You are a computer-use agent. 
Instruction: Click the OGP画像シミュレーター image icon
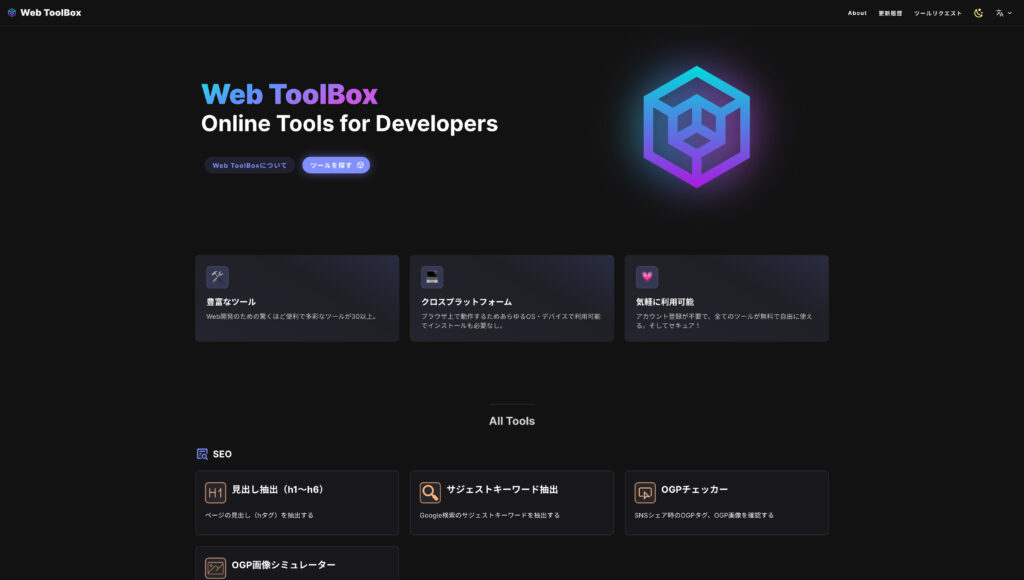coord(215,563)
